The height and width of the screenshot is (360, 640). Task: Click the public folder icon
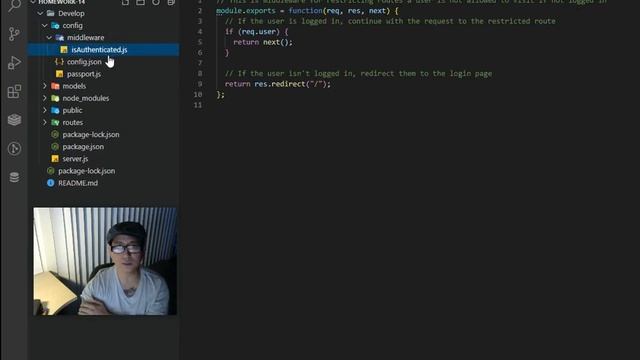[55, 110]
